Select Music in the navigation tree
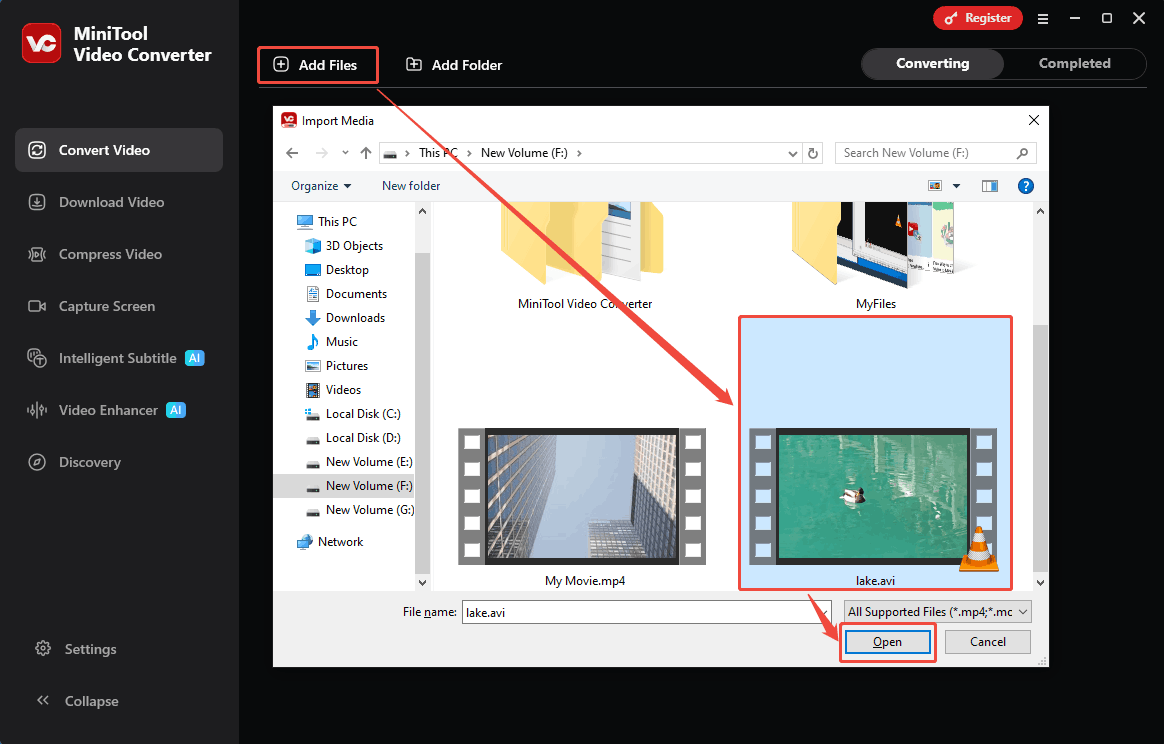 [x=332, y=342]
